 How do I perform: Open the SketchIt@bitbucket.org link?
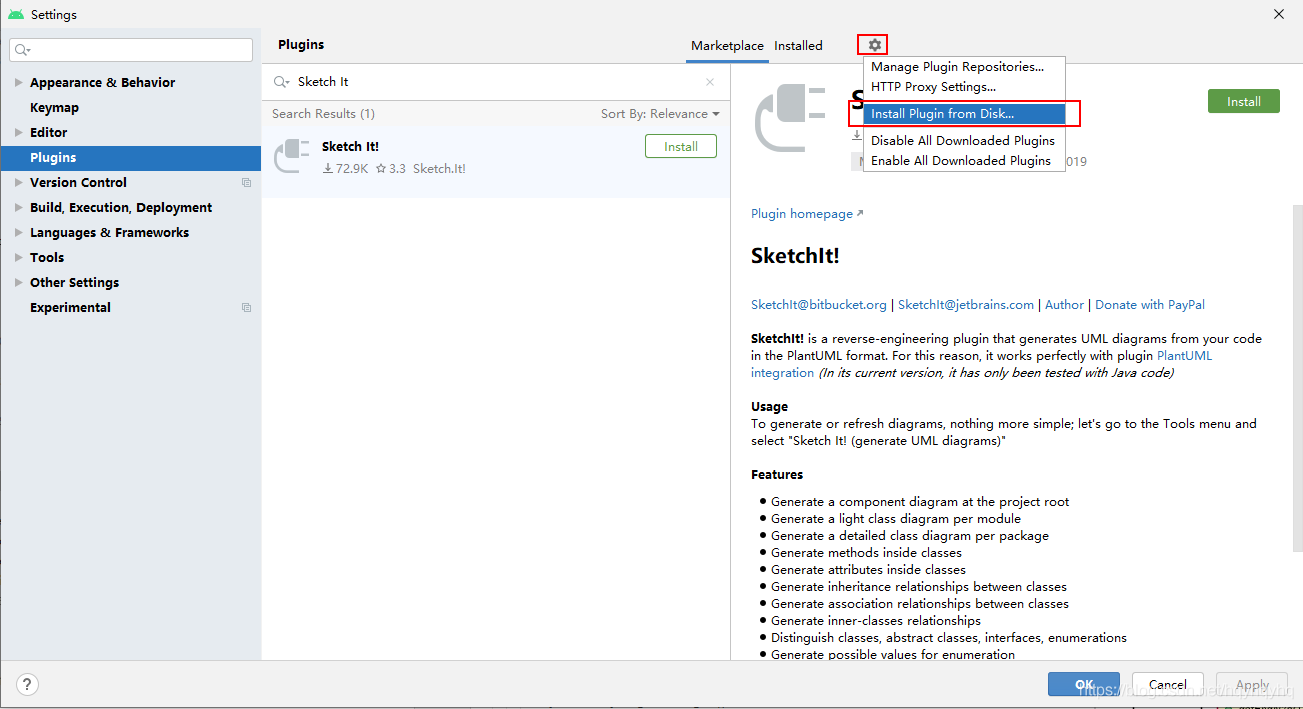pyautogui.click(x=819, y=305)
